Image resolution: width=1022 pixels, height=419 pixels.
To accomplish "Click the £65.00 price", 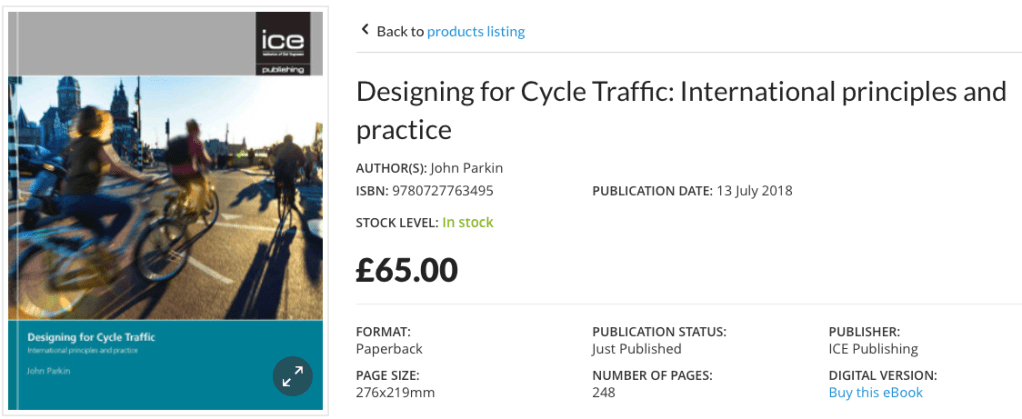I will tap(407, 270).
